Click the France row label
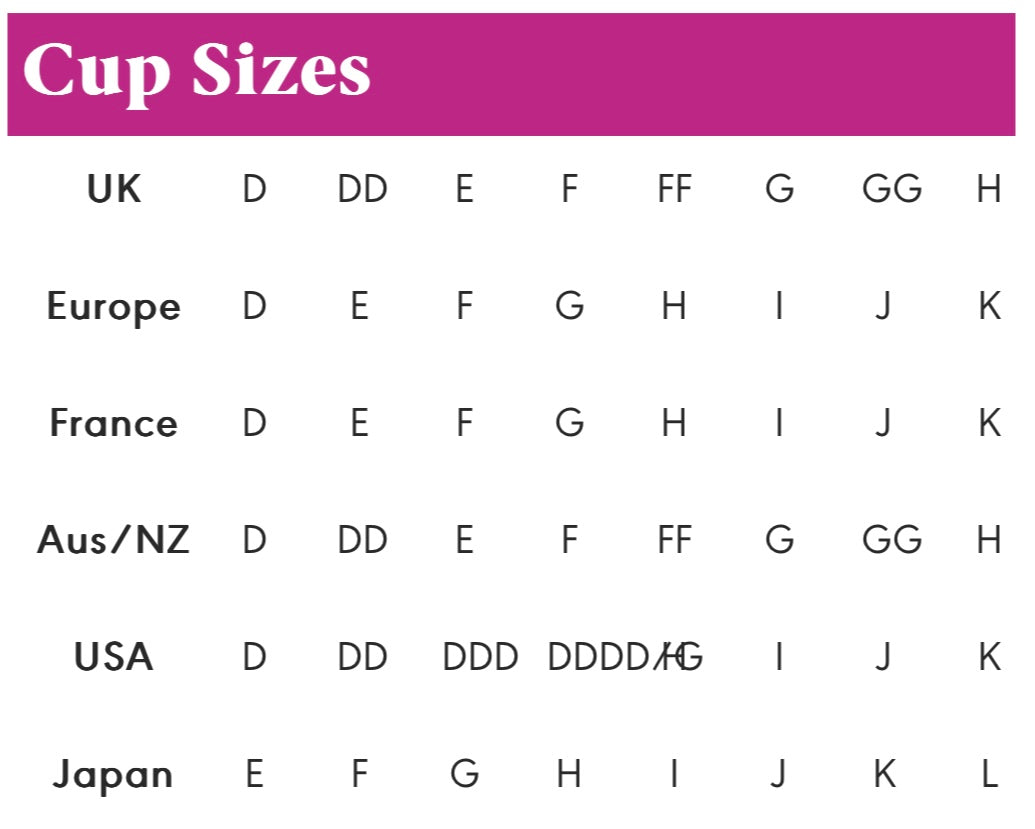1035x829 pixels. pos(113,424)
